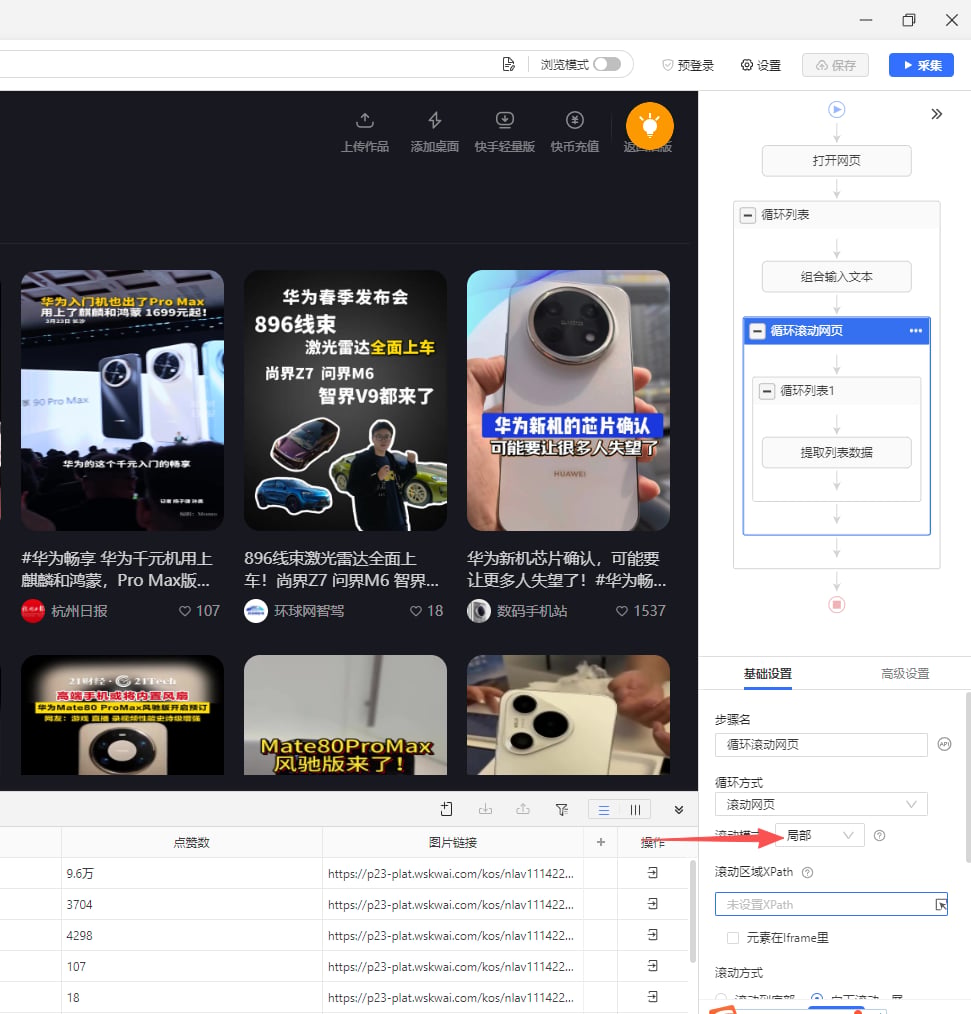Viewport: 971px width, 1014px height.
Task: Switch to vertical column view icon
Action: tap(635, 810)
